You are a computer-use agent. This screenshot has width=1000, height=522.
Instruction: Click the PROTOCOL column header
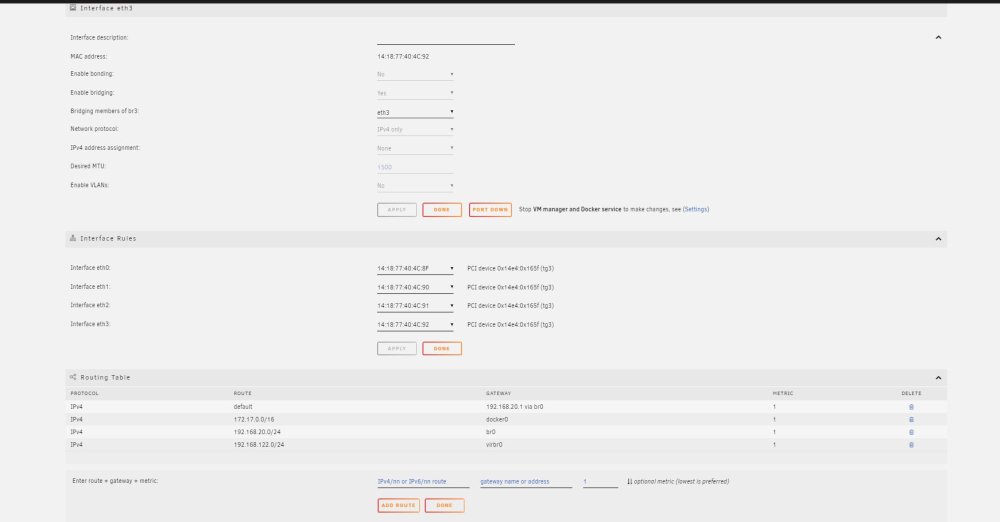tap(84, 393)
